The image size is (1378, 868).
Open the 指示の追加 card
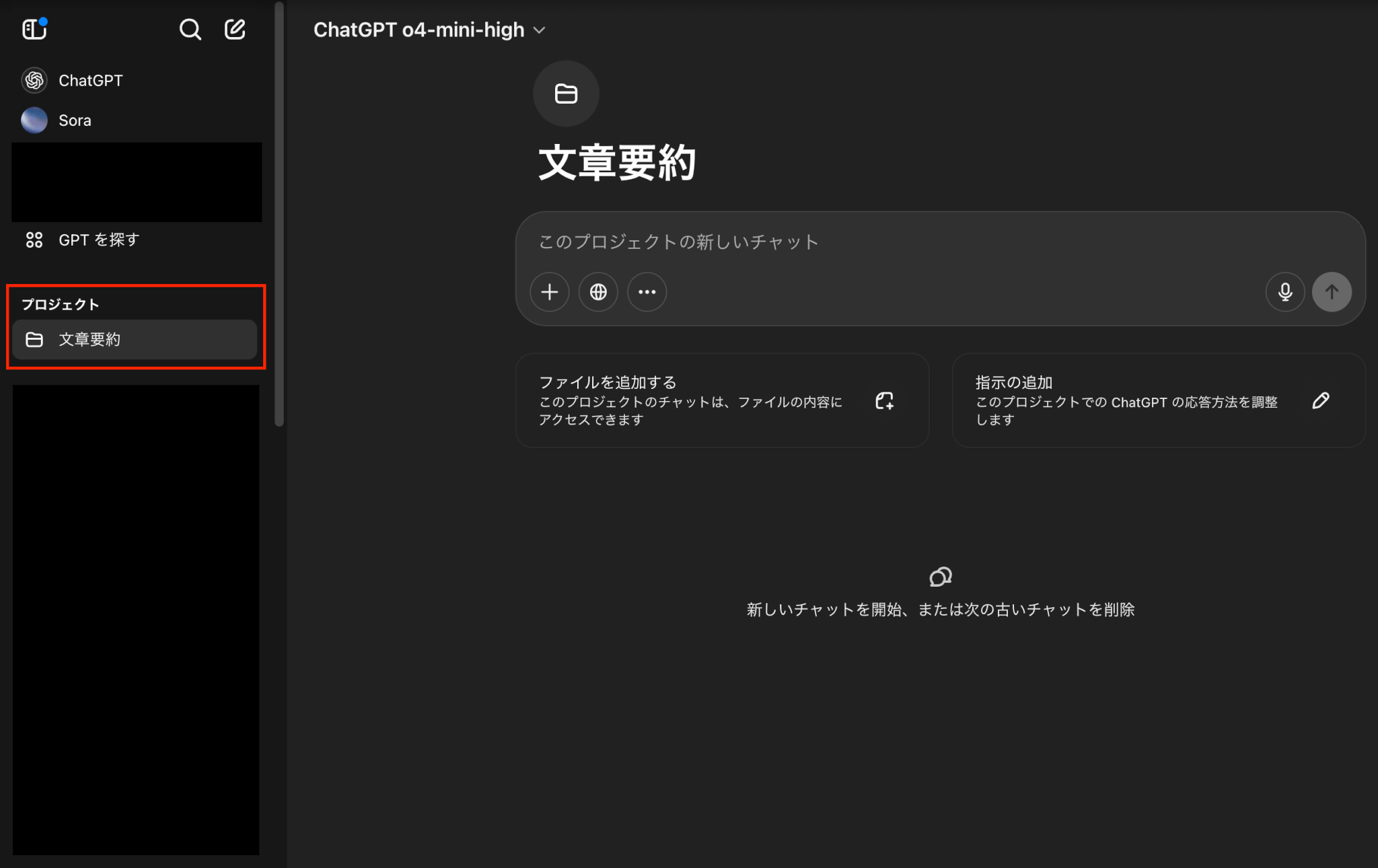(1159, 401)
